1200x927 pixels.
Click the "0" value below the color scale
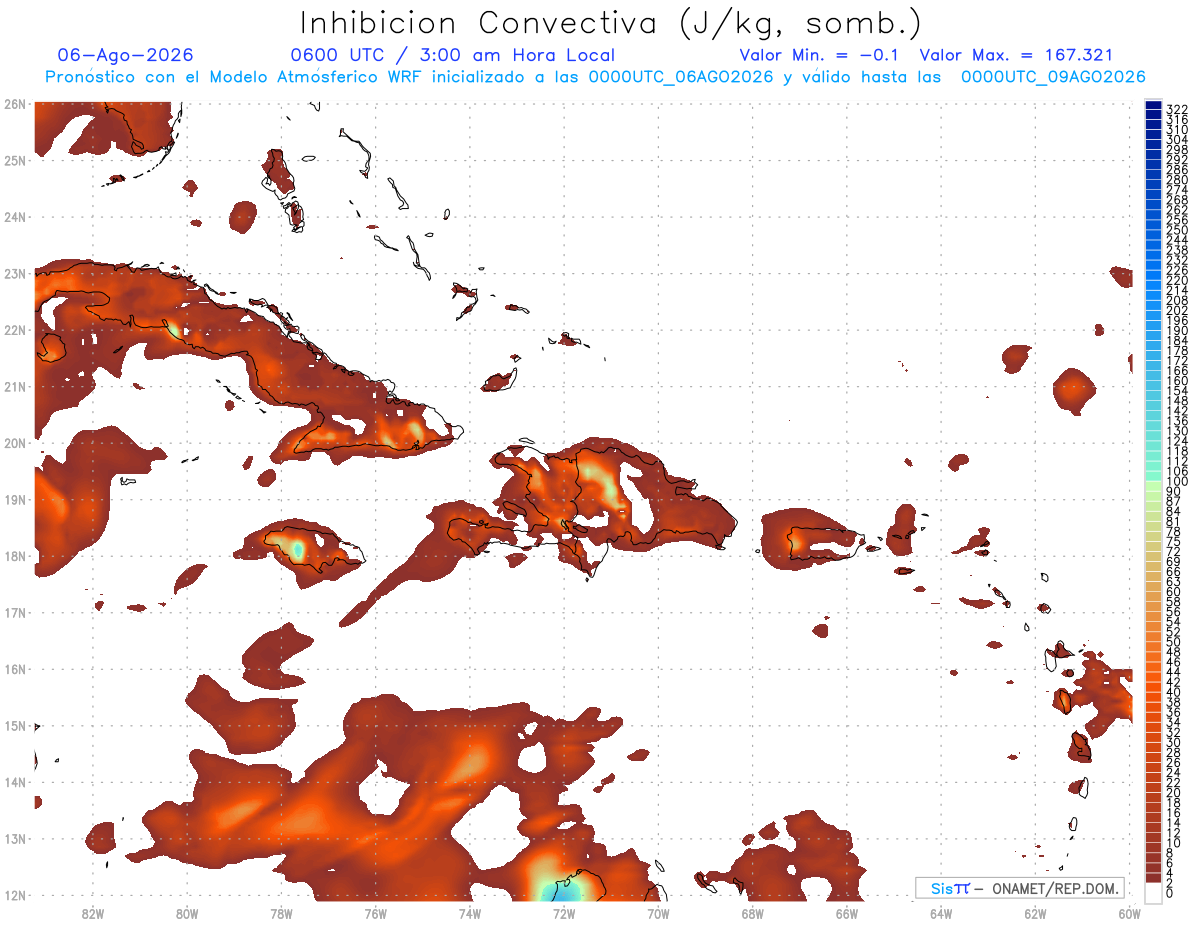pyautogui.click(x=1170, y=893)
